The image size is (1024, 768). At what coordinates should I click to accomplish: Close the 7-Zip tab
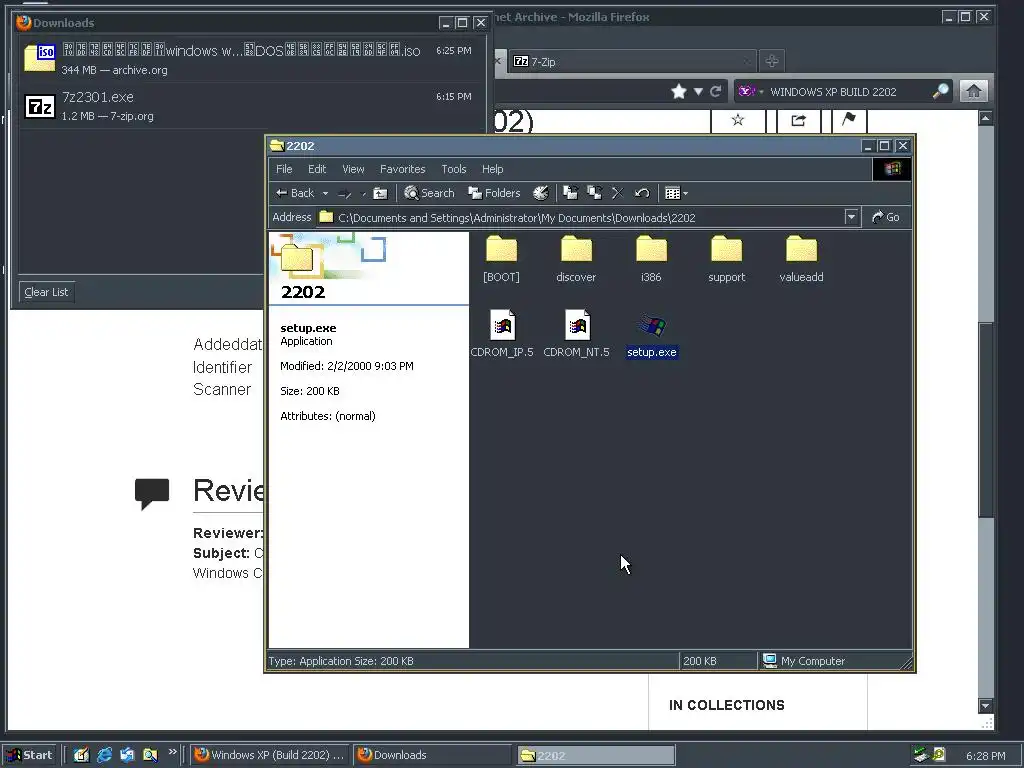[x=746, y=61]
